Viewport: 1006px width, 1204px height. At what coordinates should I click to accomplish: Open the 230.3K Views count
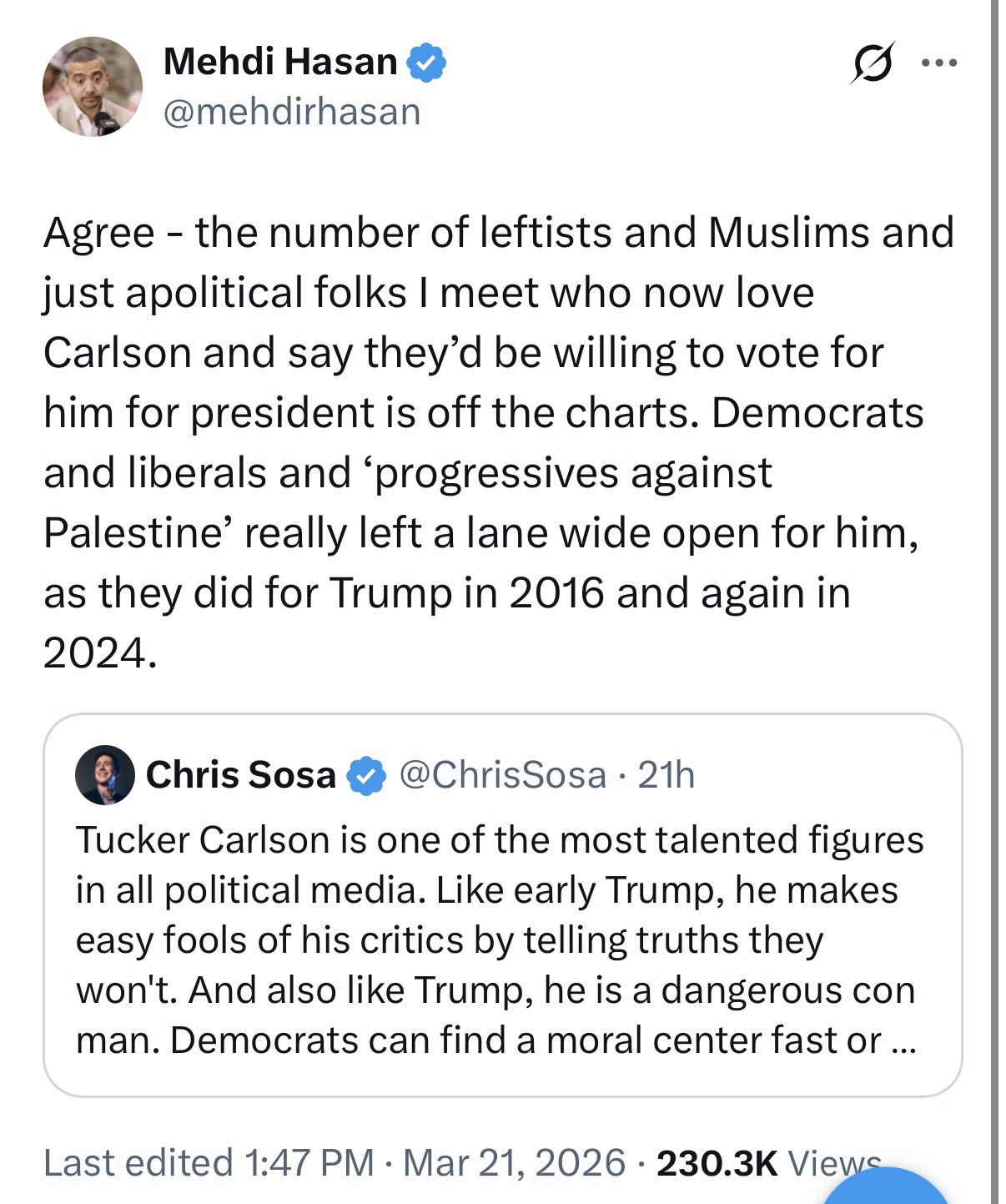click(767, 1162)
